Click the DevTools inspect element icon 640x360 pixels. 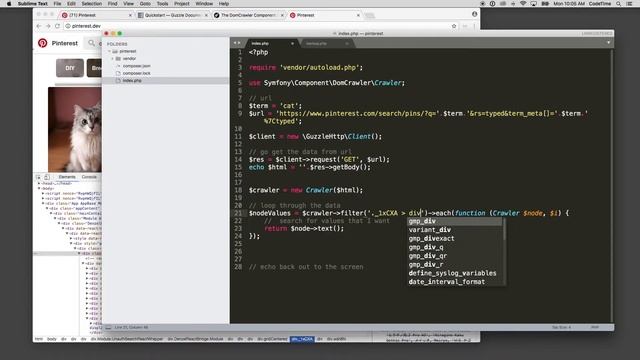[x=38, y=177]
